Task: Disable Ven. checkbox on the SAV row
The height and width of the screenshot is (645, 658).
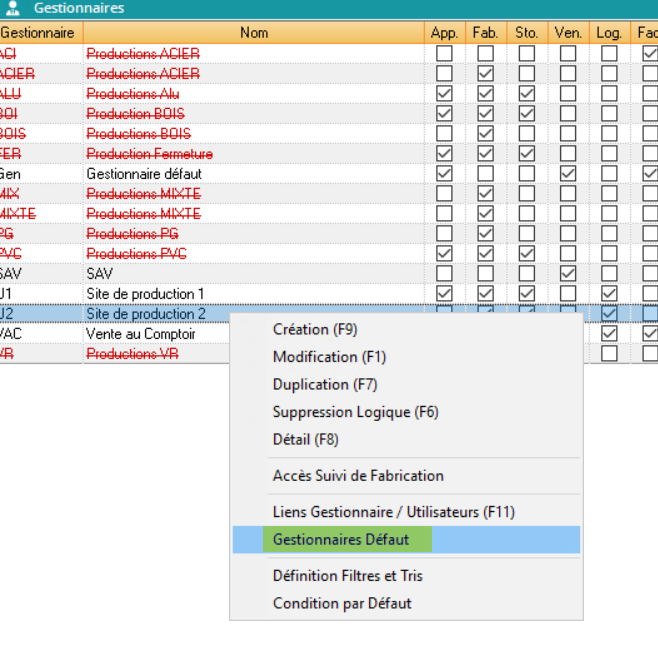Action: [x=568, y=274]
